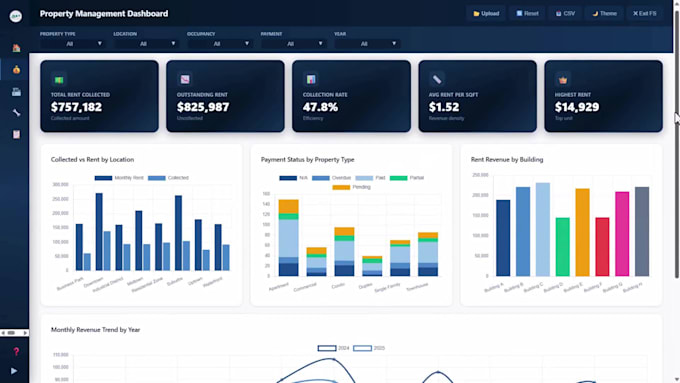Open the Location filter dropdown

146,44
